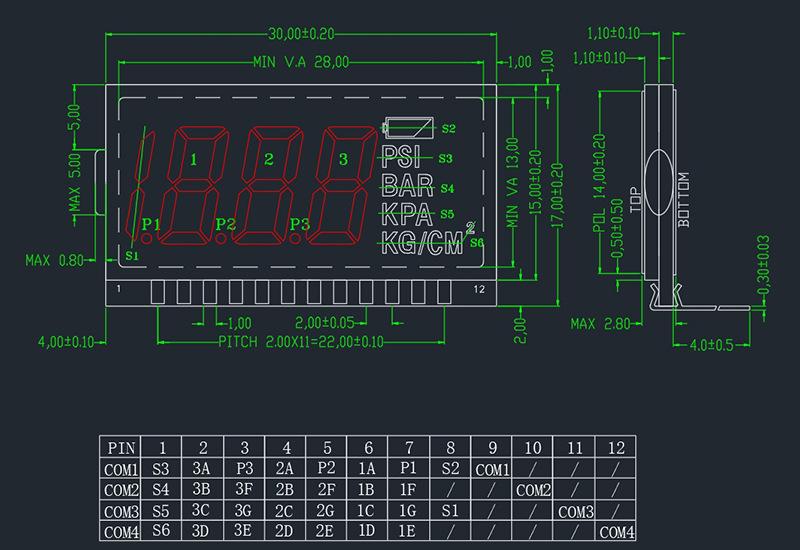Click the P1 decimal point circle
Viewport: 800px width, 550px height.
pyautogui.click(x=146, y=239)
